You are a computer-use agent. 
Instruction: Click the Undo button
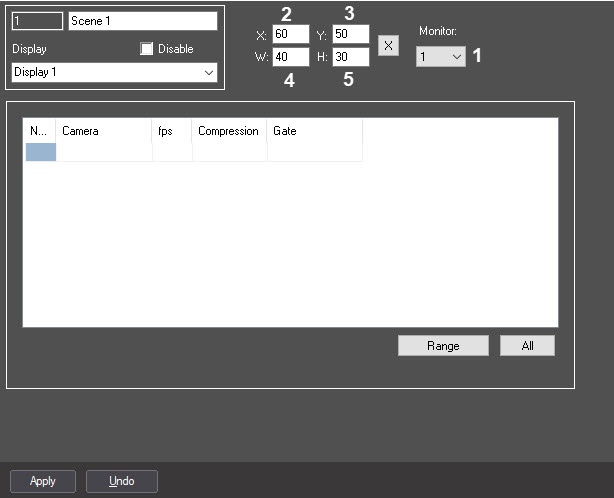pyautogui.click(x=122, y=481)
